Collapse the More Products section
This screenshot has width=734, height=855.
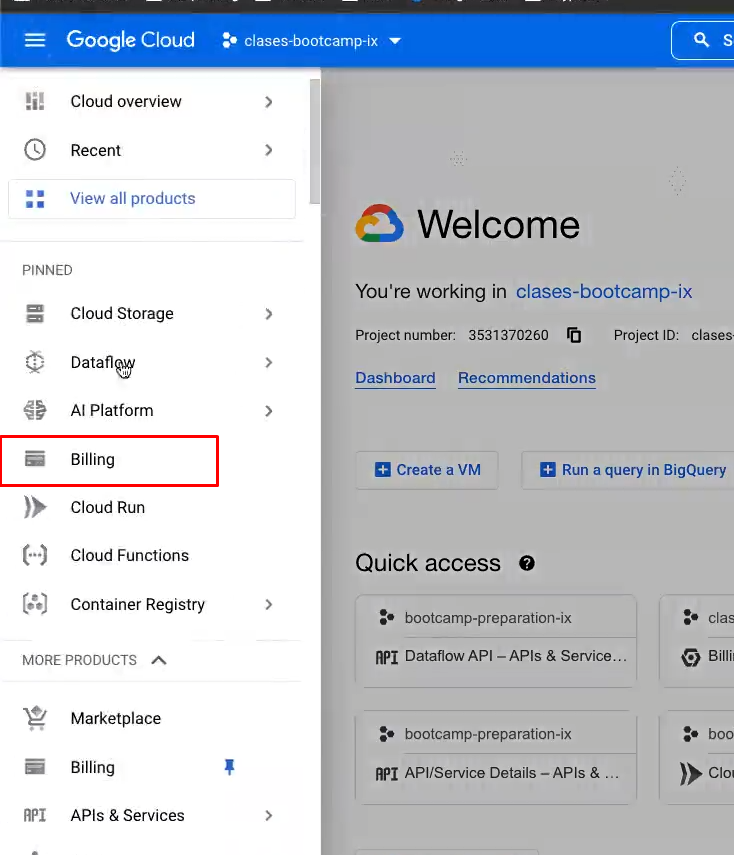pos(159,660)
